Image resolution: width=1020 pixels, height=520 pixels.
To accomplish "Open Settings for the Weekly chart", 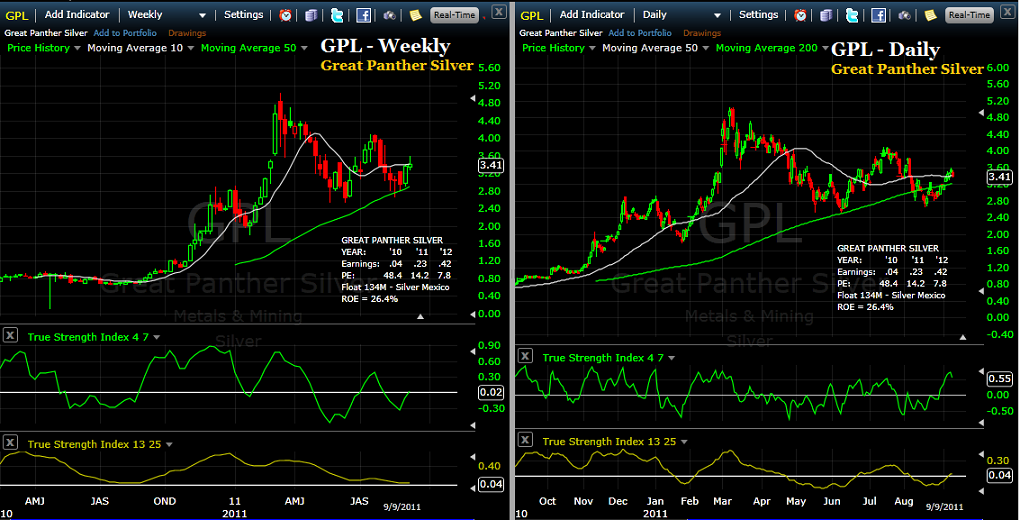I will tap(244, 14).
